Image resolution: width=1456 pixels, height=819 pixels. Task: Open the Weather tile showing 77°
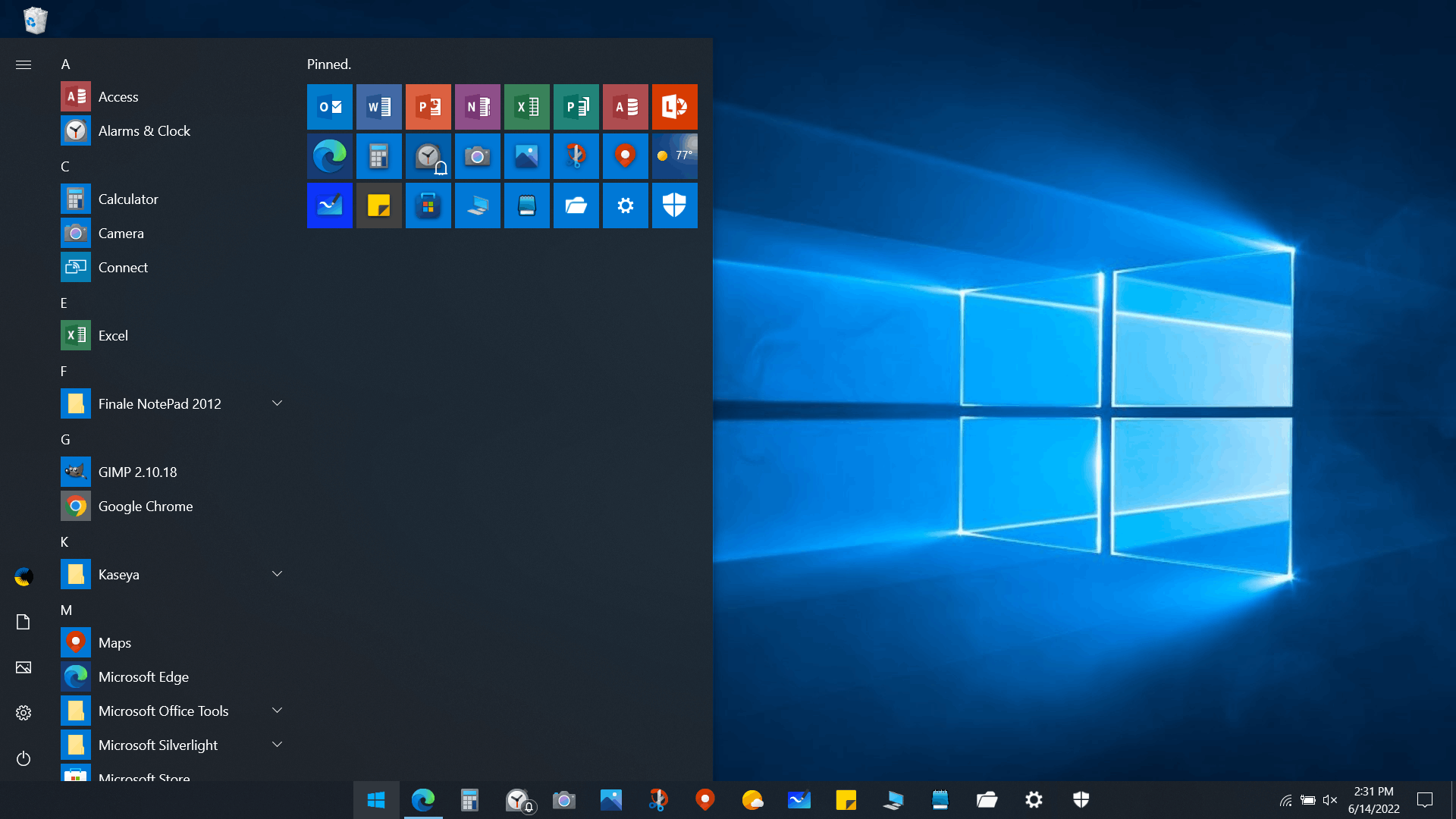pos(674,156)
